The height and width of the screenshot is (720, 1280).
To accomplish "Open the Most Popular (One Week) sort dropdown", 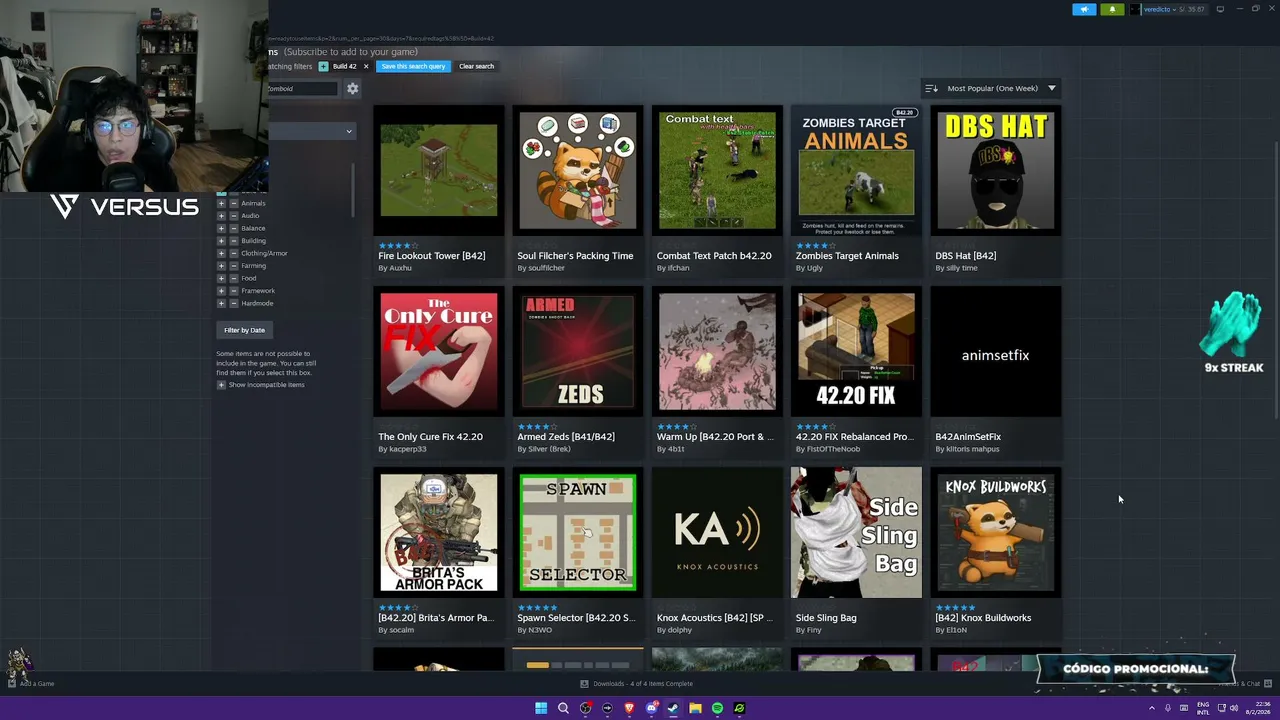I will 990,88.
